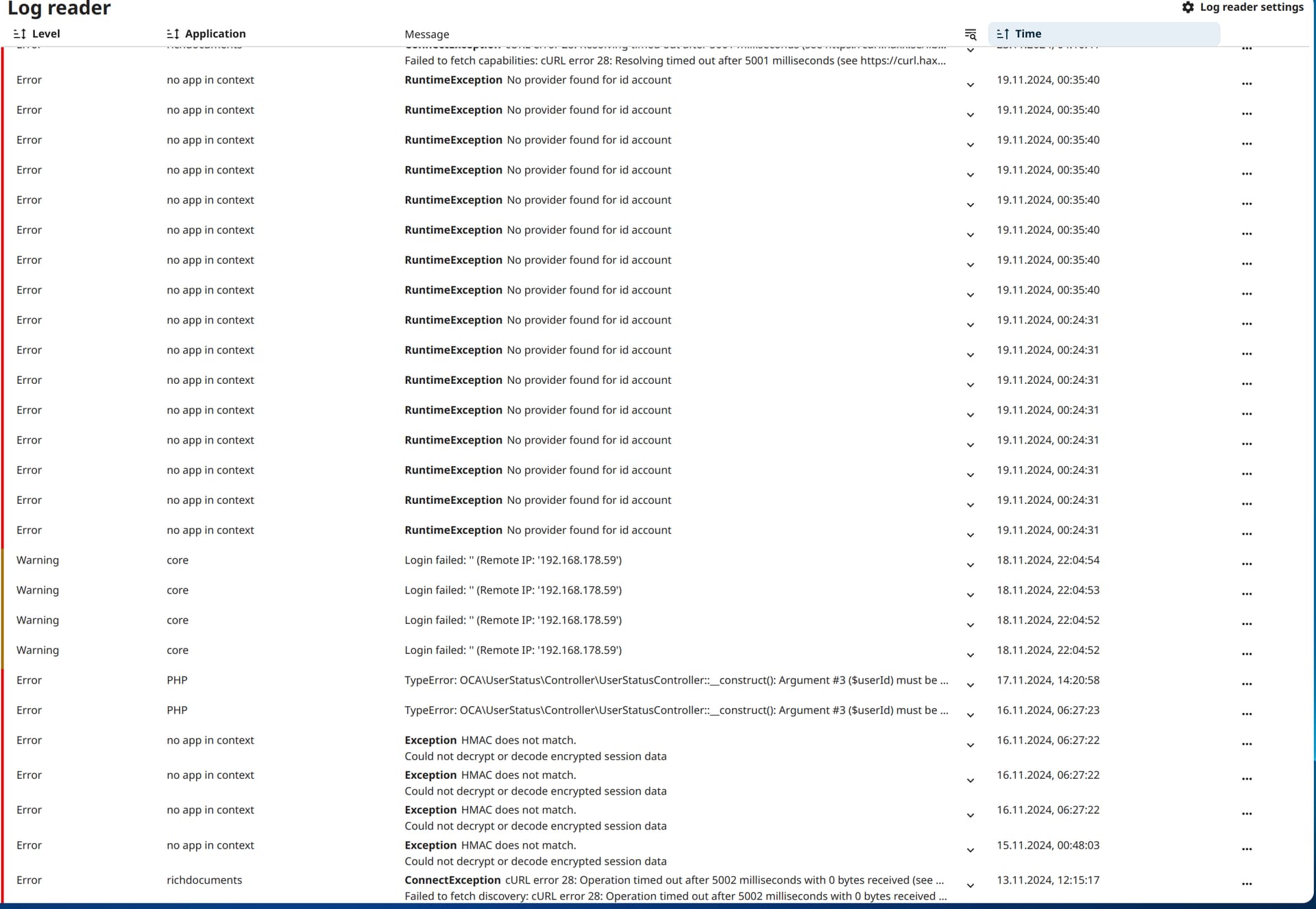
Task: Sort log entries by Application column
Action: 173,34
